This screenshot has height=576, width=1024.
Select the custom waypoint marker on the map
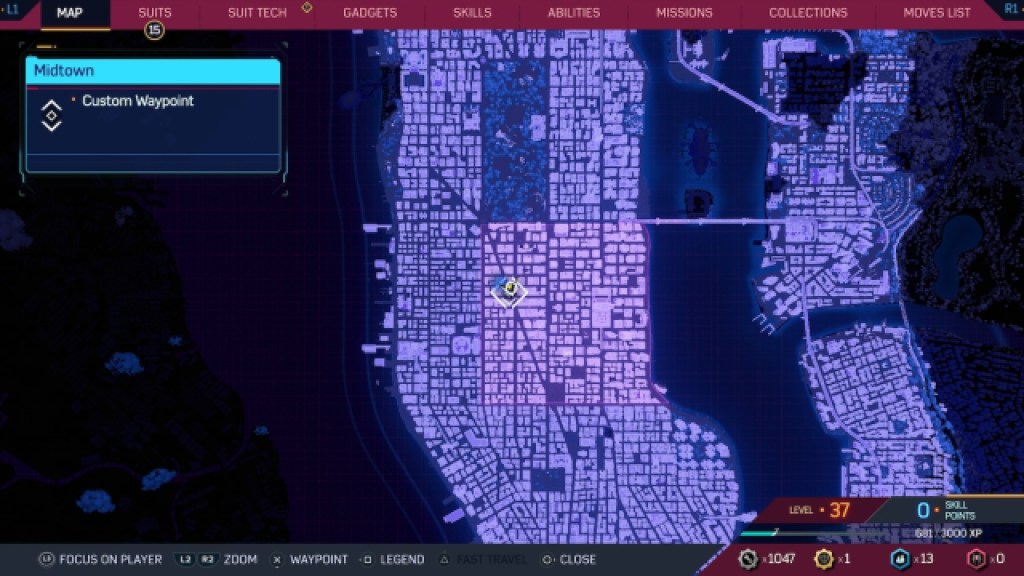507,293
